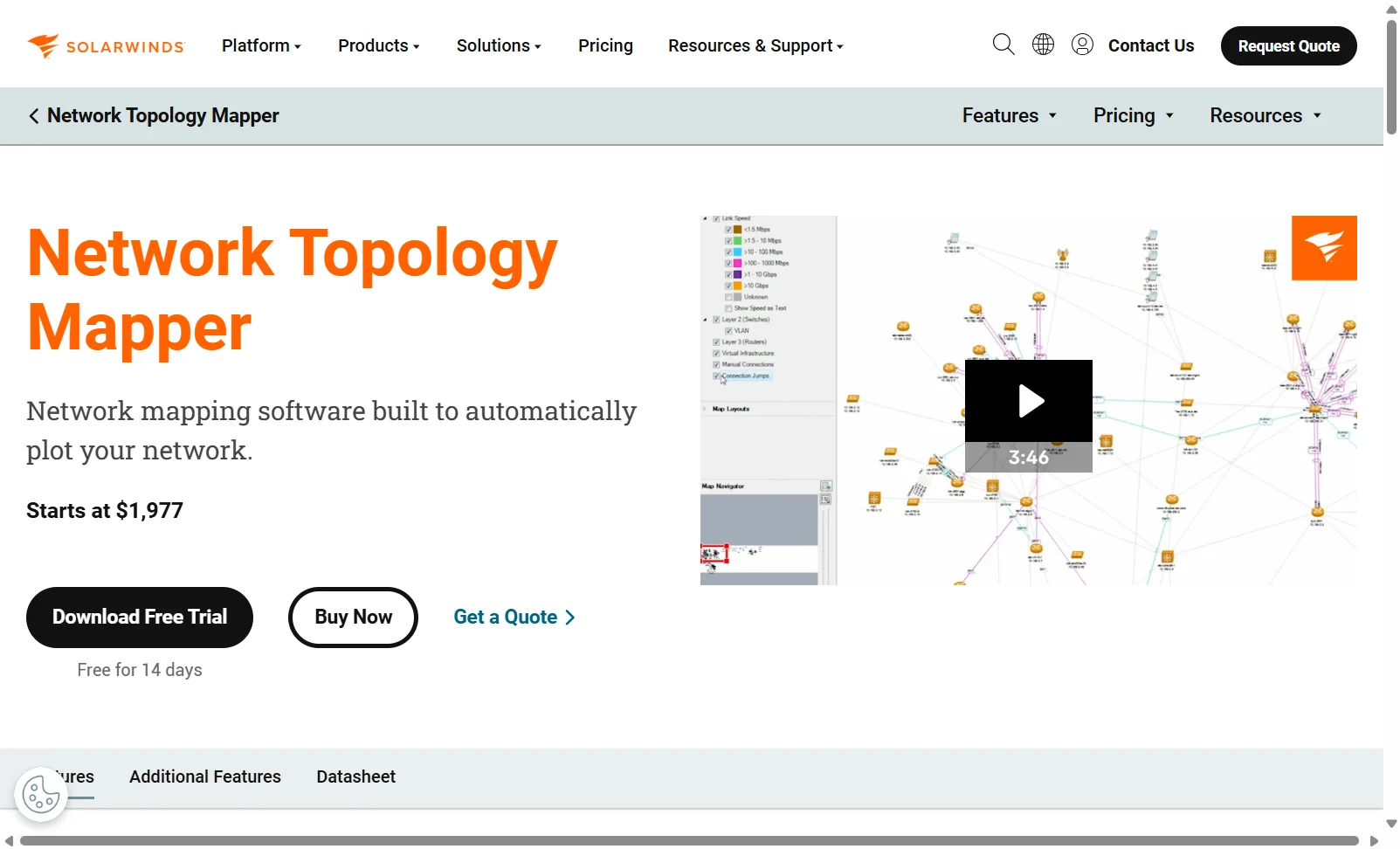The image size is (1400, 849).
Task: Click the scroll left arrow
Action: [9, 840]
